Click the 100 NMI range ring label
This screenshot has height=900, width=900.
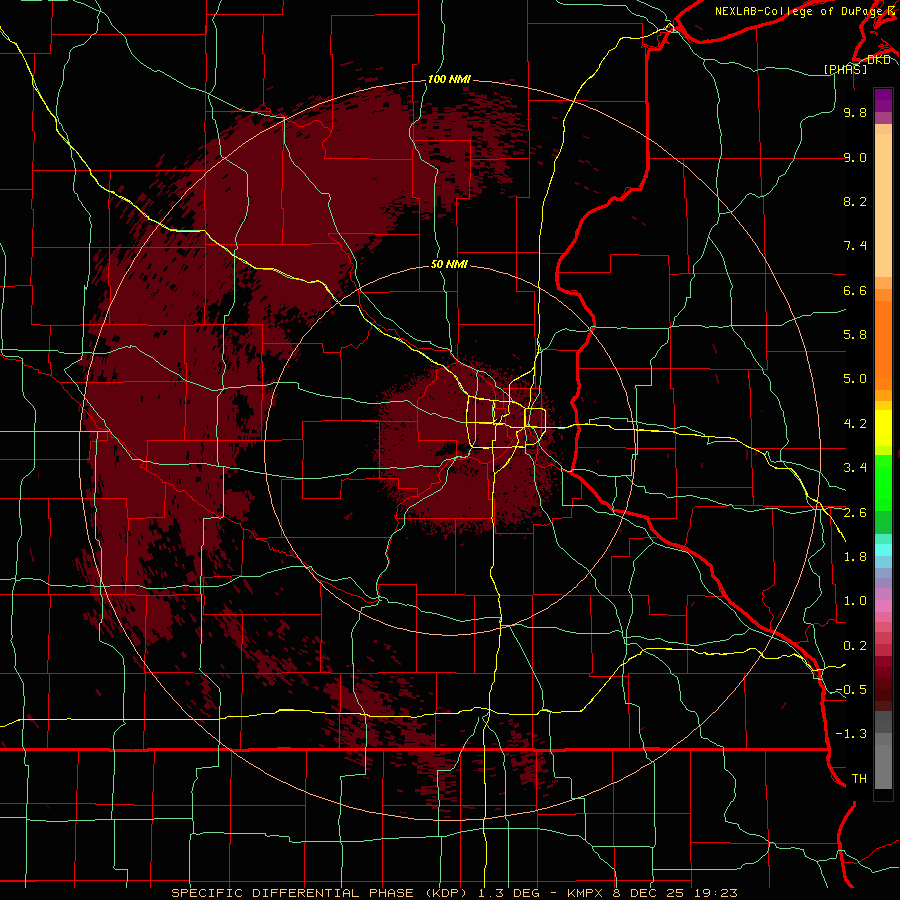click(449, 79)
